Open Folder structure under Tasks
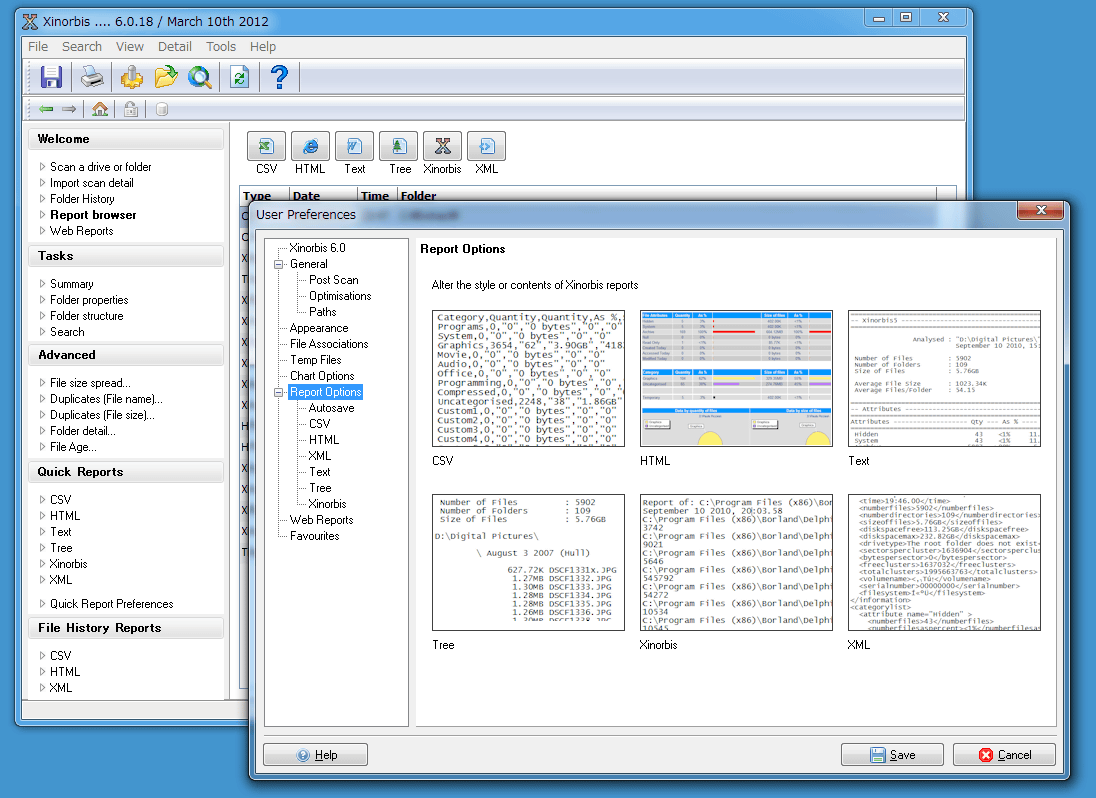The image size is (1096, 798). pyautogui.click(x=86, y=317)
